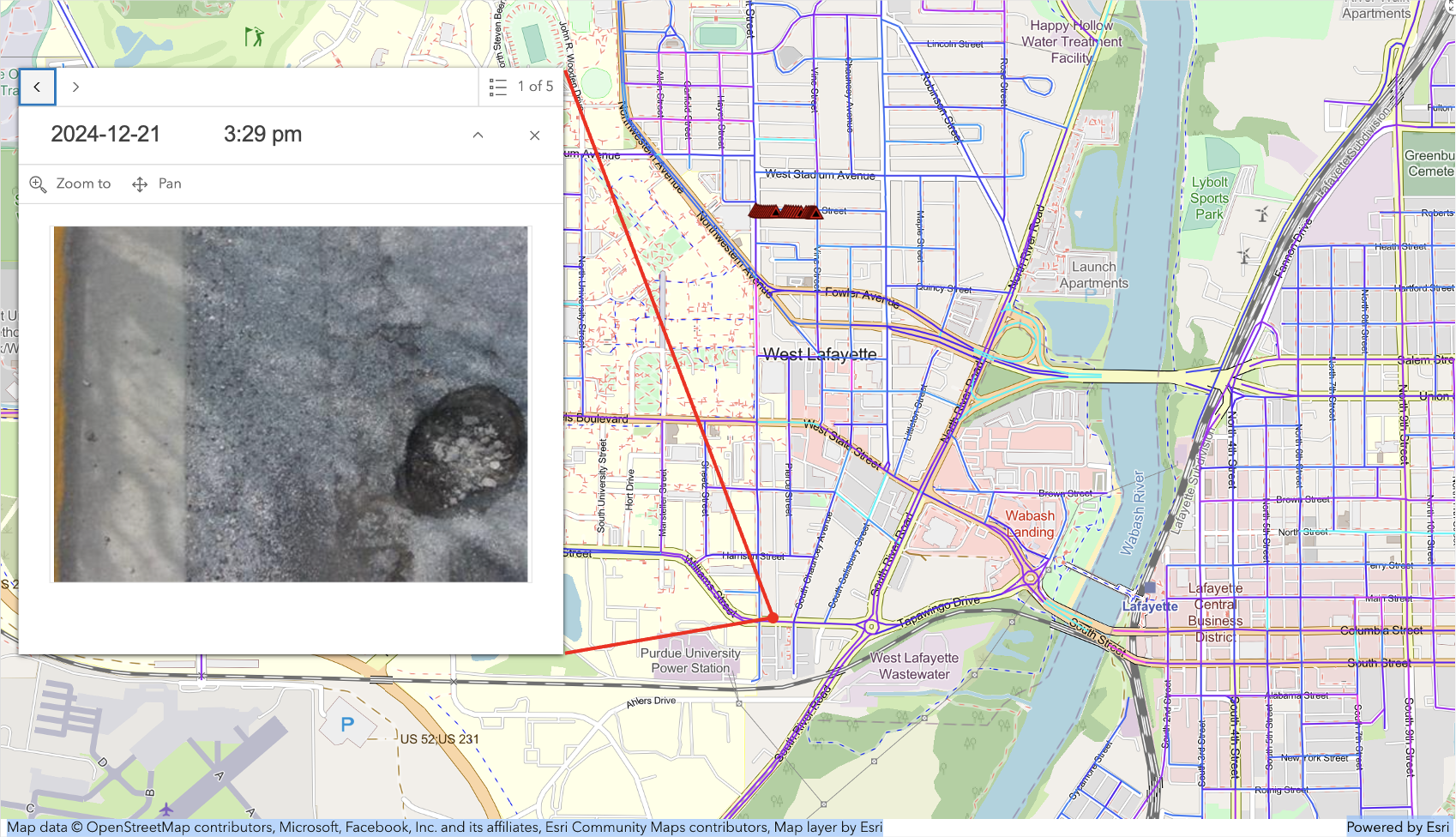
Task: Click the rightmost red triangle marker
Action: (x=815, y=212)
